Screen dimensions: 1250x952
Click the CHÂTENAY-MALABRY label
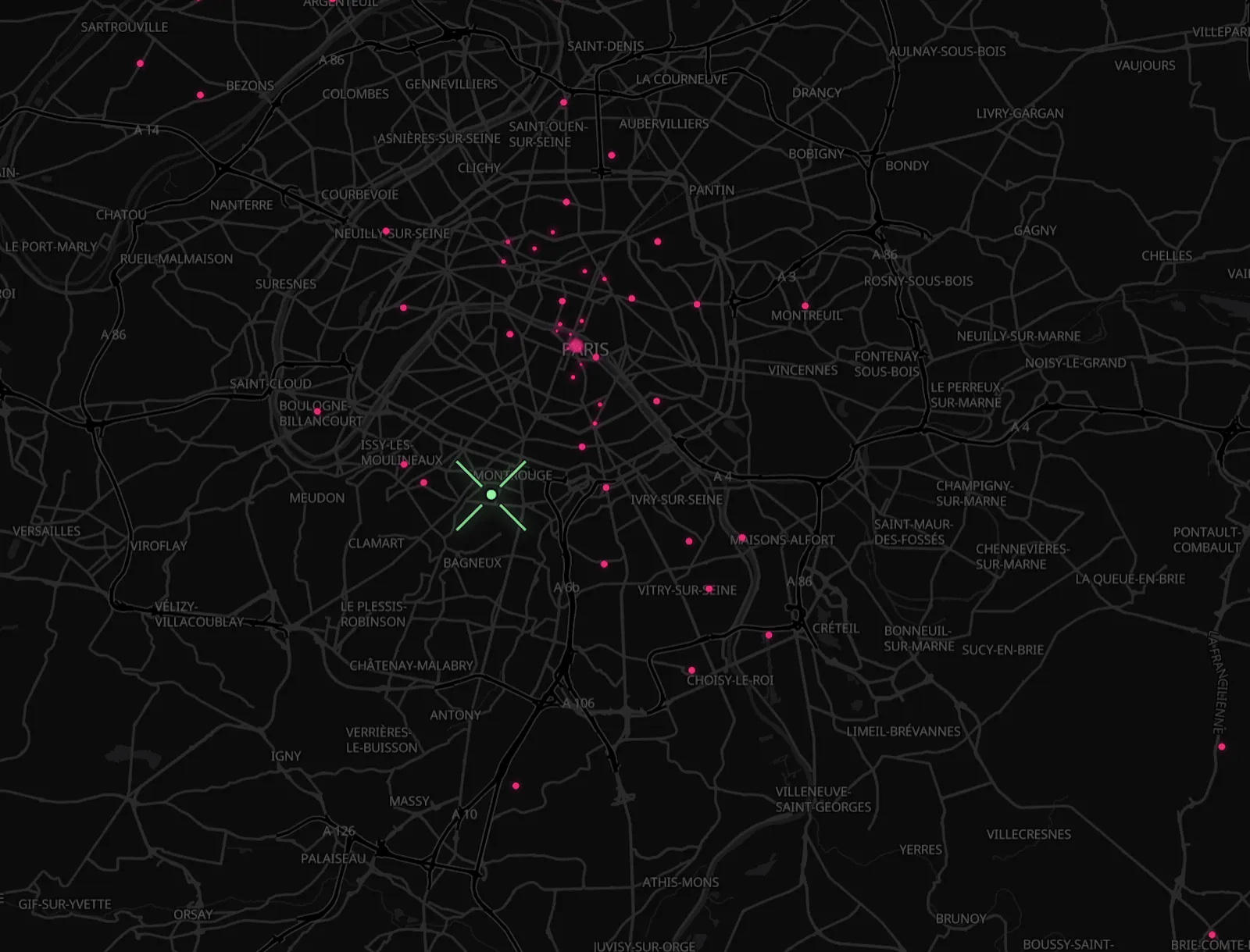click(411, 666)
